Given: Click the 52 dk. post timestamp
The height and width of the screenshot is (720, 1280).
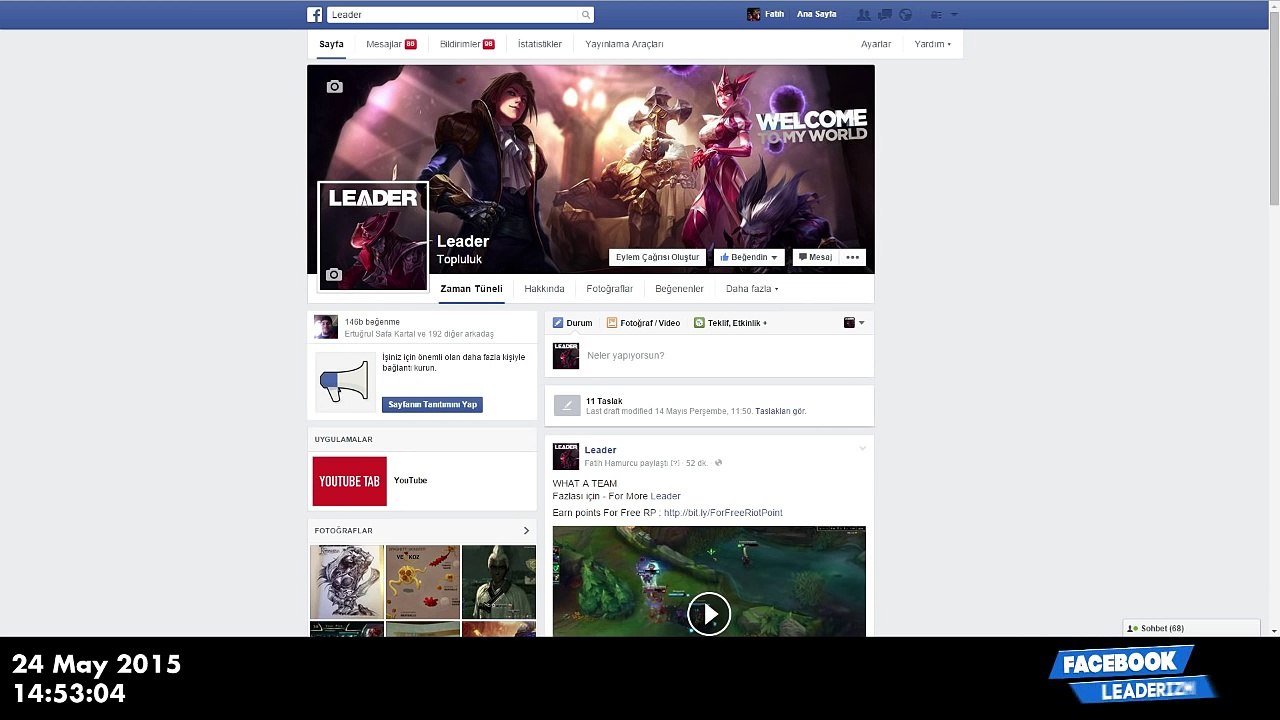Looking at the screenshot, I should (x=697, y=463).
